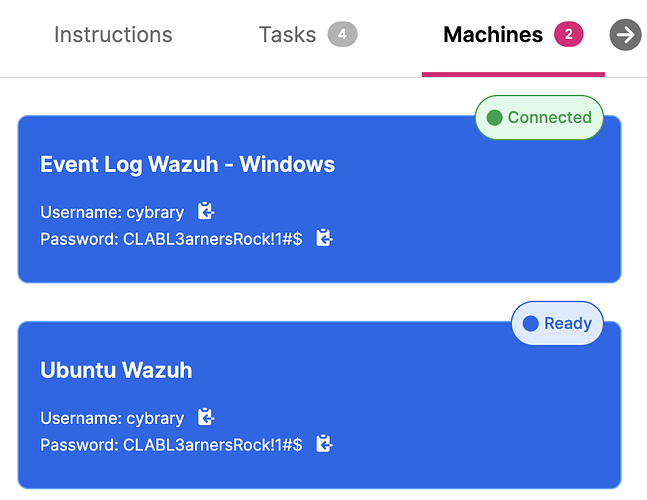Click the Ubuntu machine username text
Image resolution: width=647 pixels, height=500 pixels.
coord(112,418)
